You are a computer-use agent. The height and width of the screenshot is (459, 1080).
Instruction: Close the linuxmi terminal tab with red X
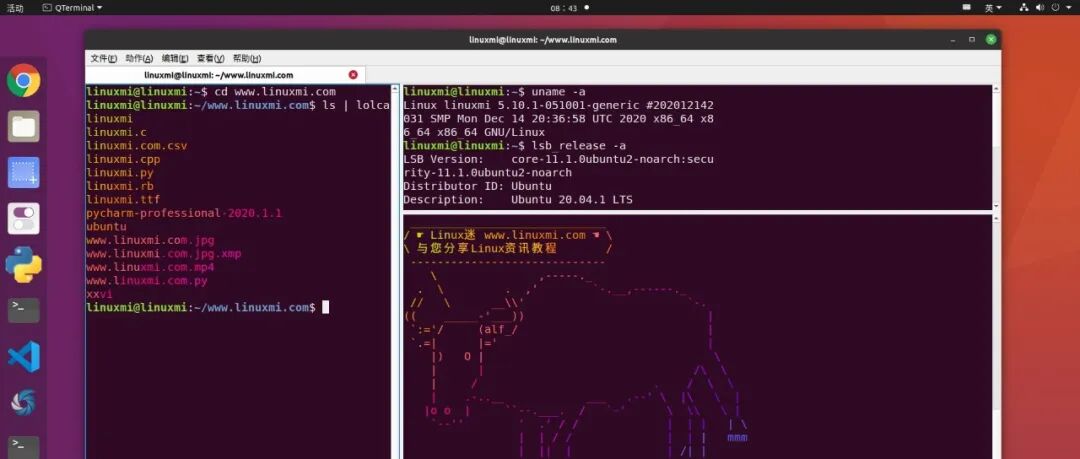353,74
